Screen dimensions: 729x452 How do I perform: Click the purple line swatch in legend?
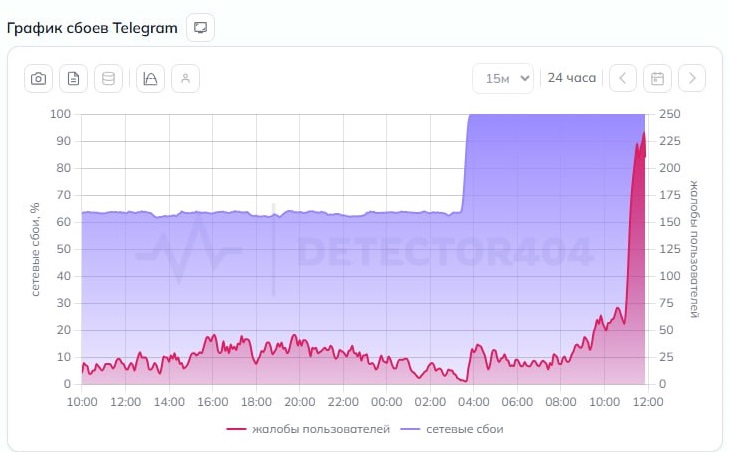click(x=410, y=428)
